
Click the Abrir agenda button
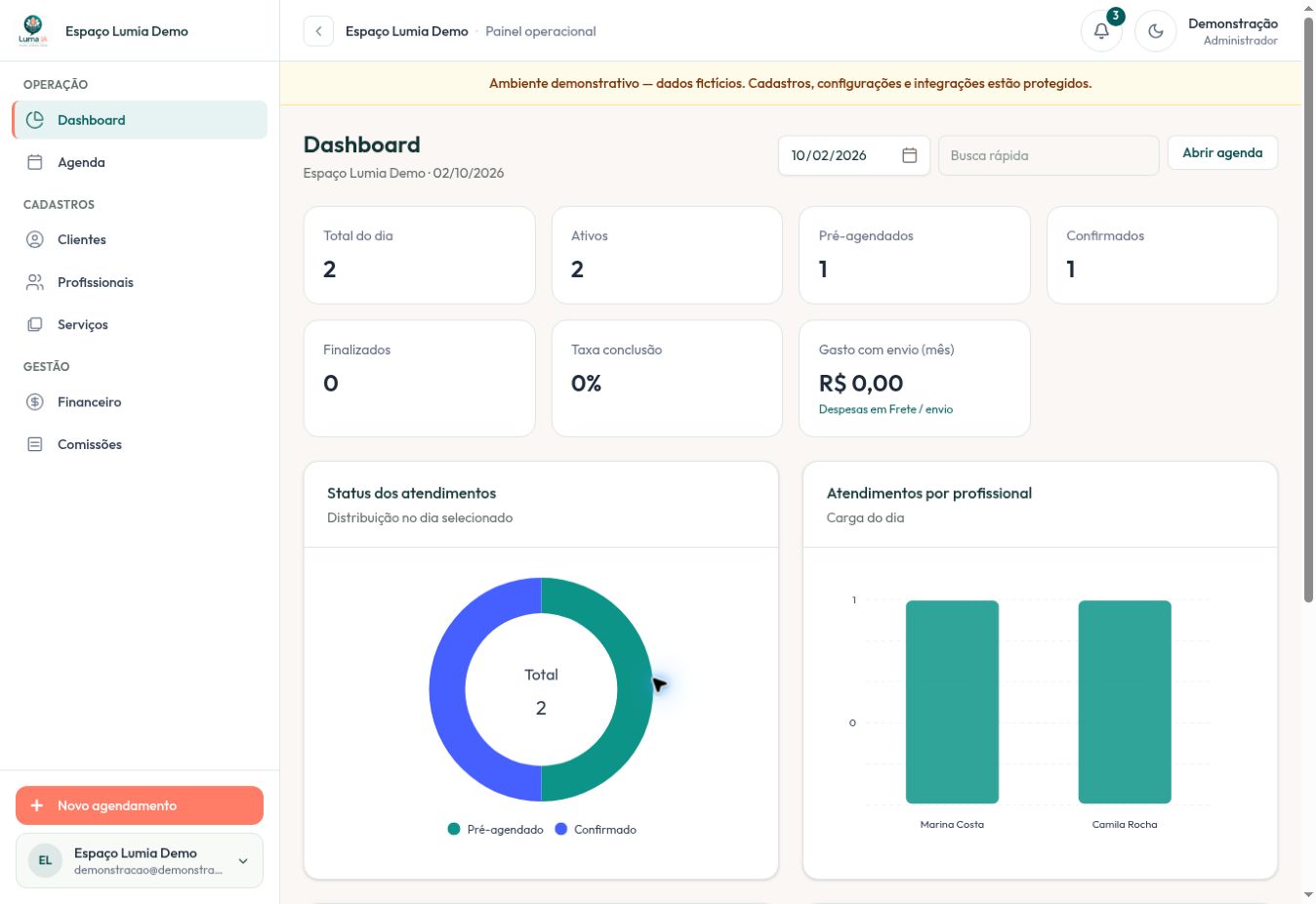click(1222, 152)
